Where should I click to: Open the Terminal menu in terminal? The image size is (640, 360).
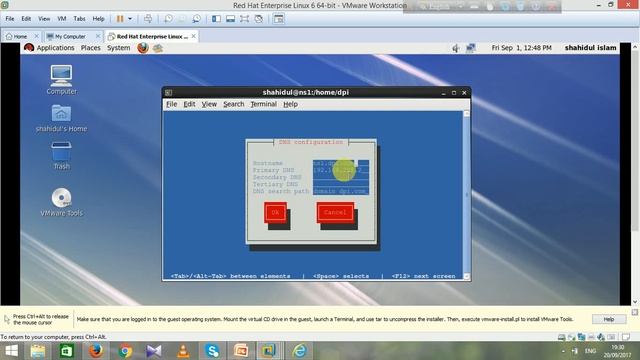[x=263, y=104]
